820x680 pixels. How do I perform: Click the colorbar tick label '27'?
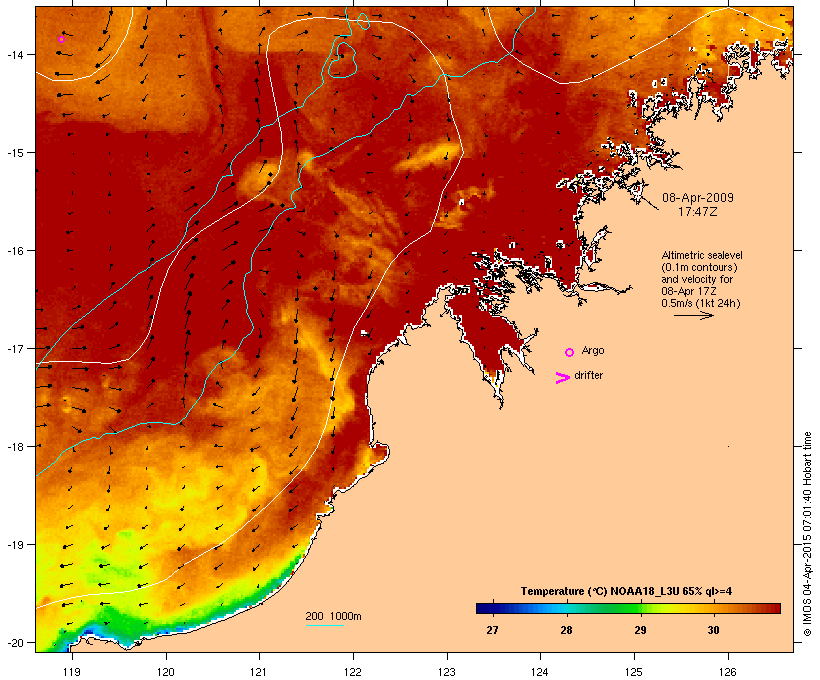[x=492, y=630]
